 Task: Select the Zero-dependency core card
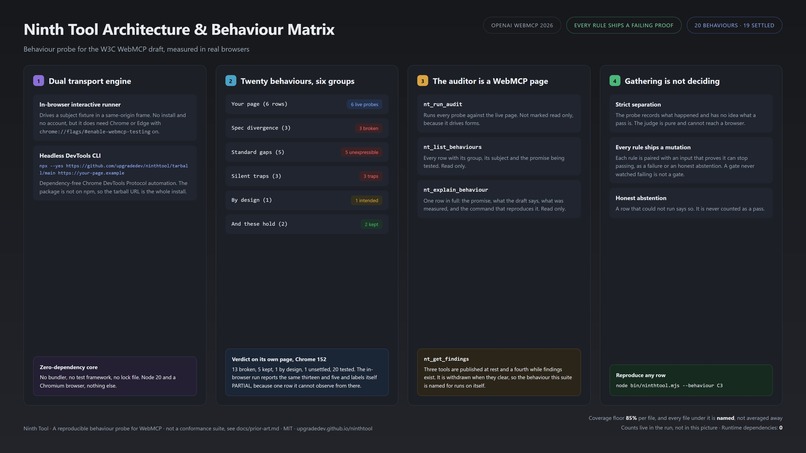115,376
